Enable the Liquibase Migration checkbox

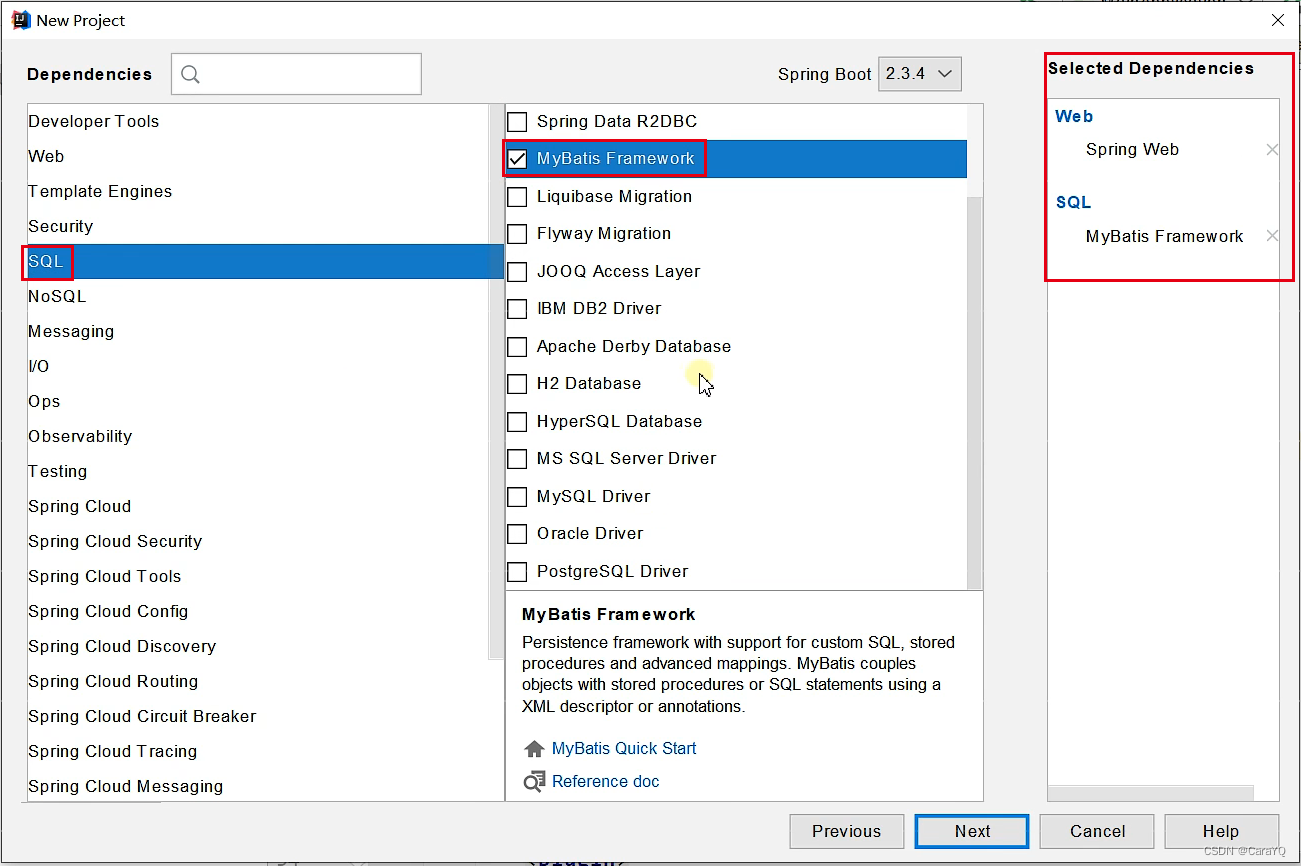517,197
